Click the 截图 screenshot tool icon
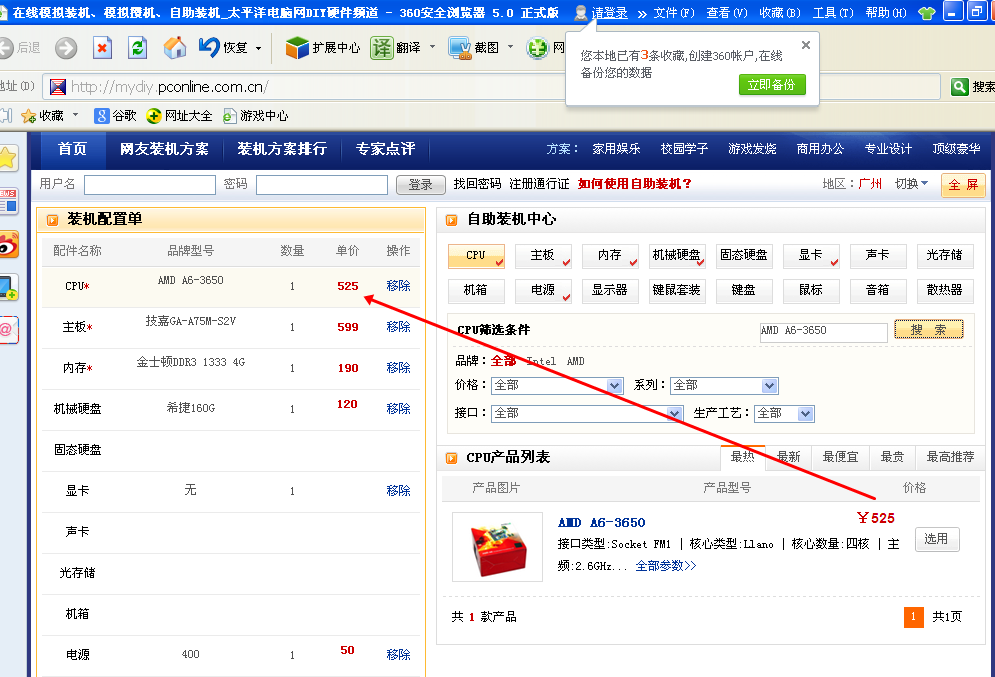Image resolution: width=995 pixels, height=677 pixels. pyautogui.click(x=460, y=48)
